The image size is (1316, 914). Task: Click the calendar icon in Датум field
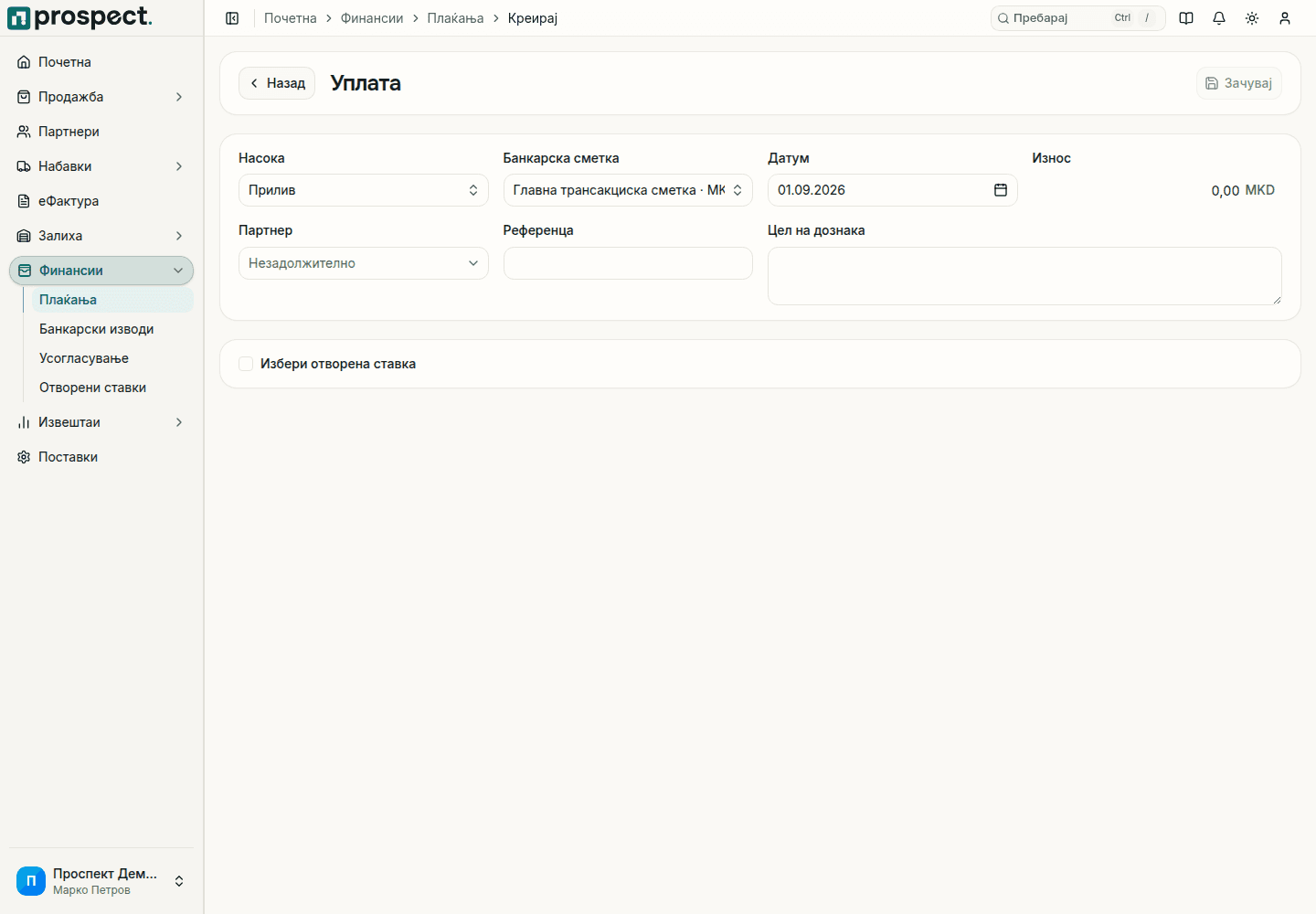[x=1001, y=190]
